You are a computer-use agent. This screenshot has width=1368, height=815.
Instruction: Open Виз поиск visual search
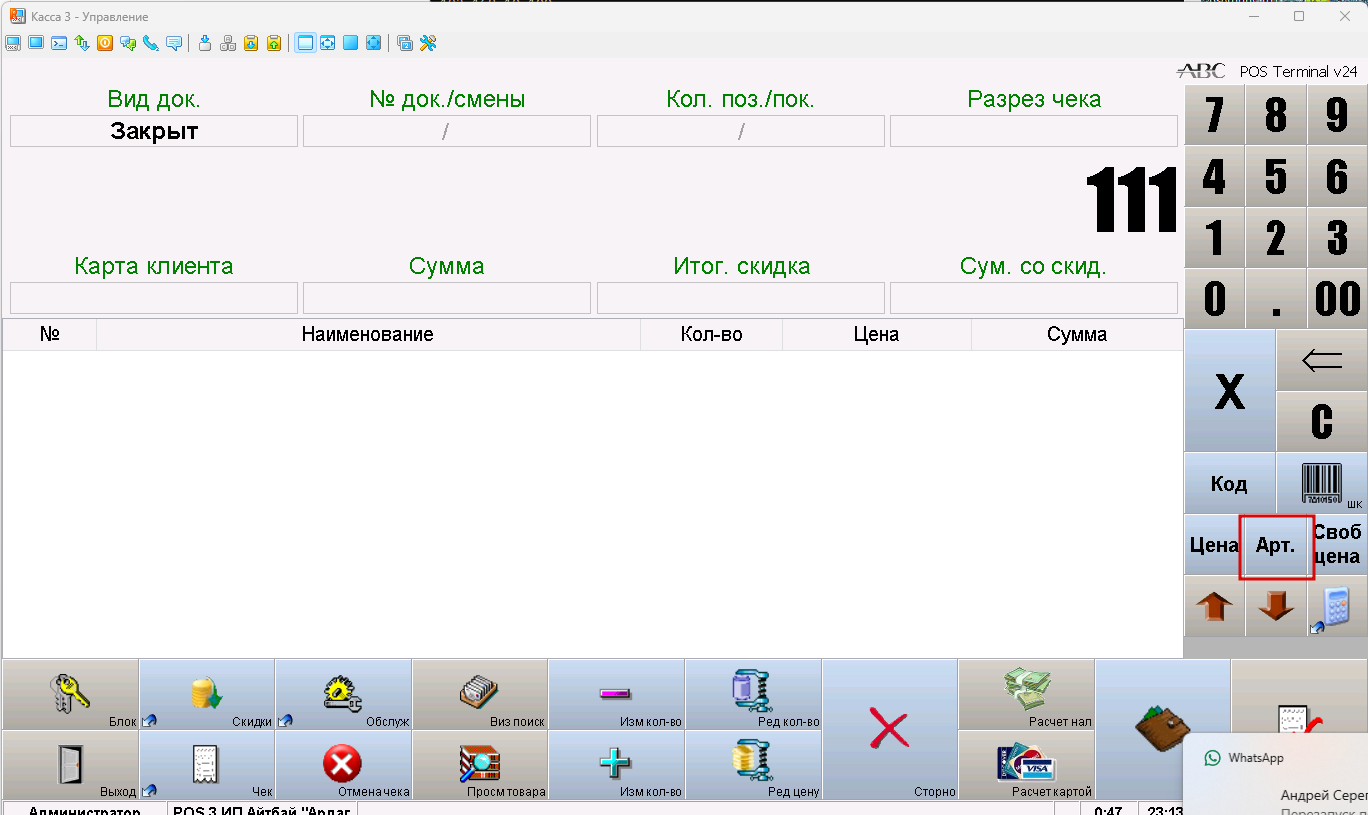[480, 694]
